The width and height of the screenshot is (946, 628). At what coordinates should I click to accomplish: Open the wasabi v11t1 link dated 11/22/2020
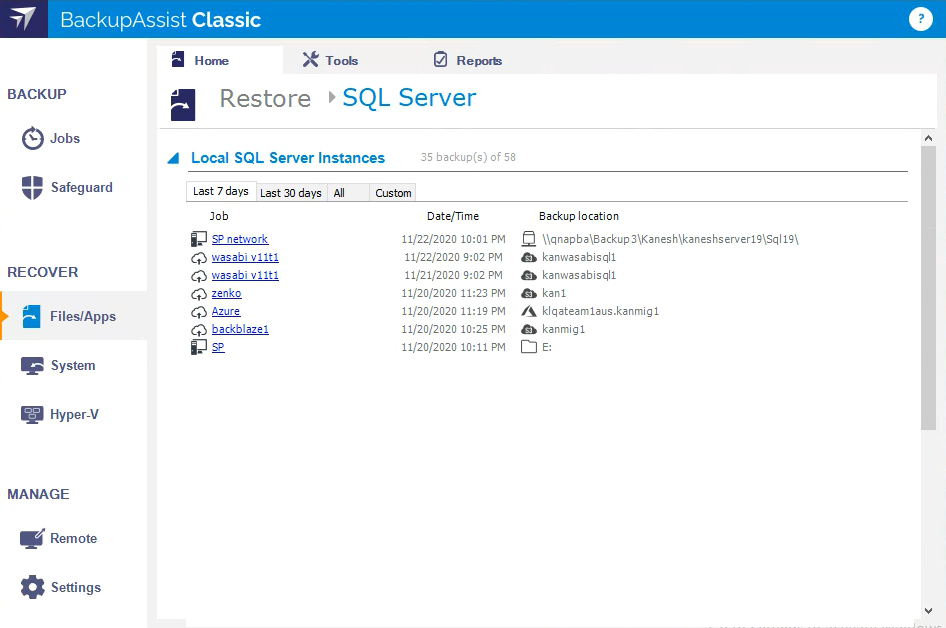click(245, 257)
